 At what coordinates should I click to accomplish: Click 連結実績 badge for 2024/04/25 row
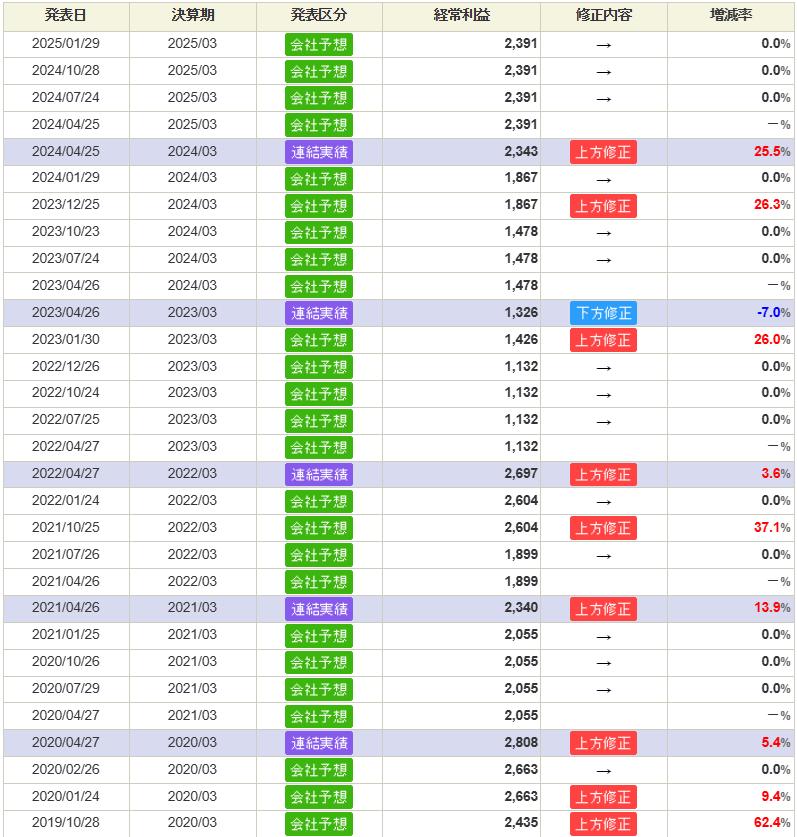[319, 152]
